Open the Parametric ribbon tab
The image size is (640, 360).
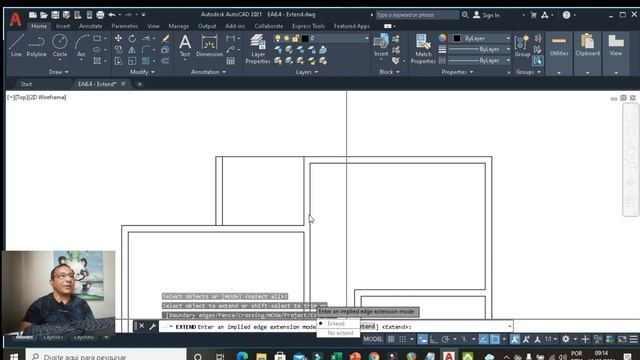click(x=124, y=26)
